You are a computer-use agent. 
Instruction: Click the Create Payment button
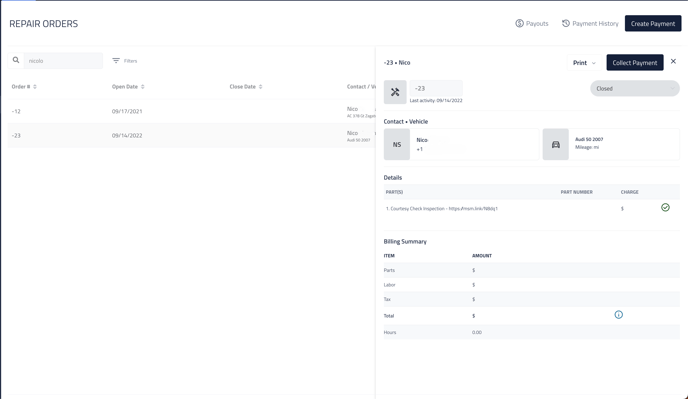pos(653,24)
